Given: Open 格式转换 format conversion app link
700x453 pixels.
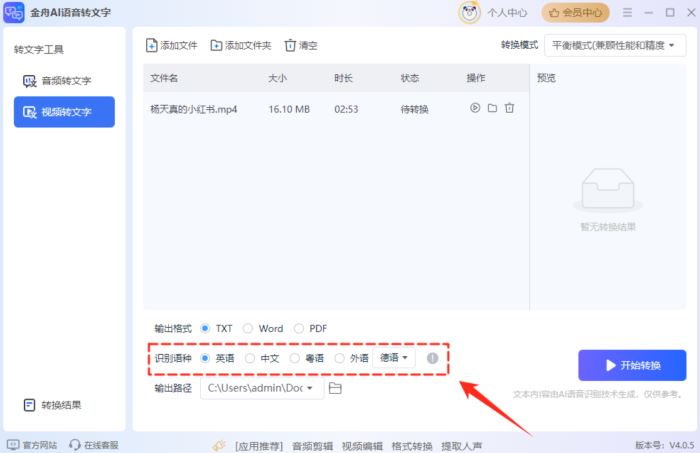Looking at the screenshot, I should (x=412, y=446).
